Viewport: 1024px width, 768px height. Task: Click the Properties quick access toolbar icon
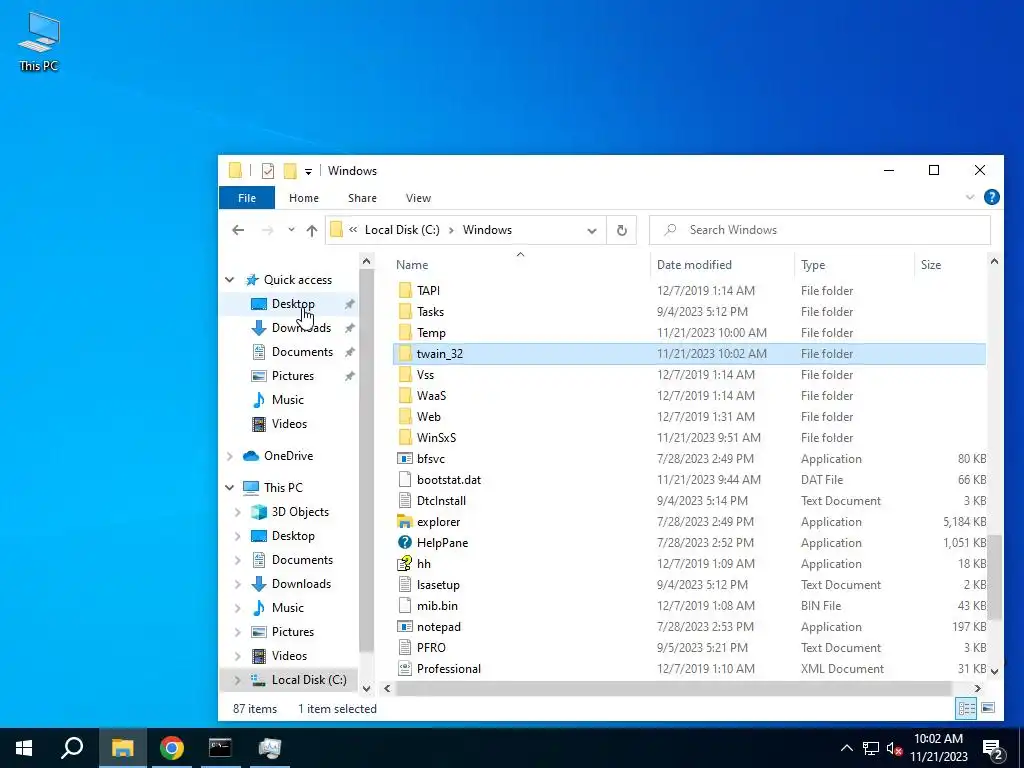(x=268, y=171)
